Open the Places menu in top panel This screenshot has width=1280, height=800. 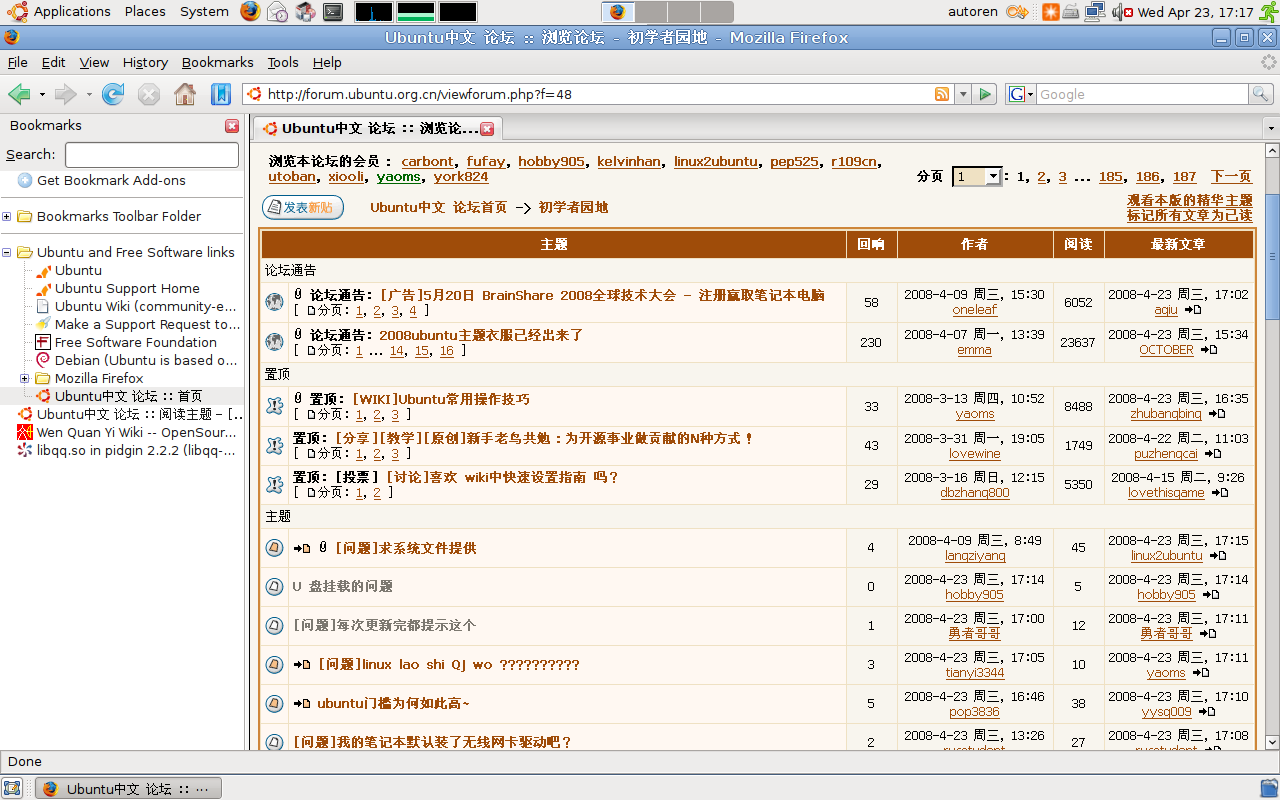[145, 12]
